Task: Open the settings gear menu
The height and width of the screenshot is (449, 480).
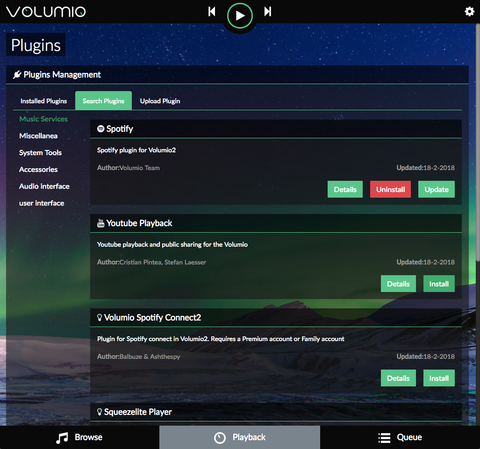Action: tap(469, 12)
